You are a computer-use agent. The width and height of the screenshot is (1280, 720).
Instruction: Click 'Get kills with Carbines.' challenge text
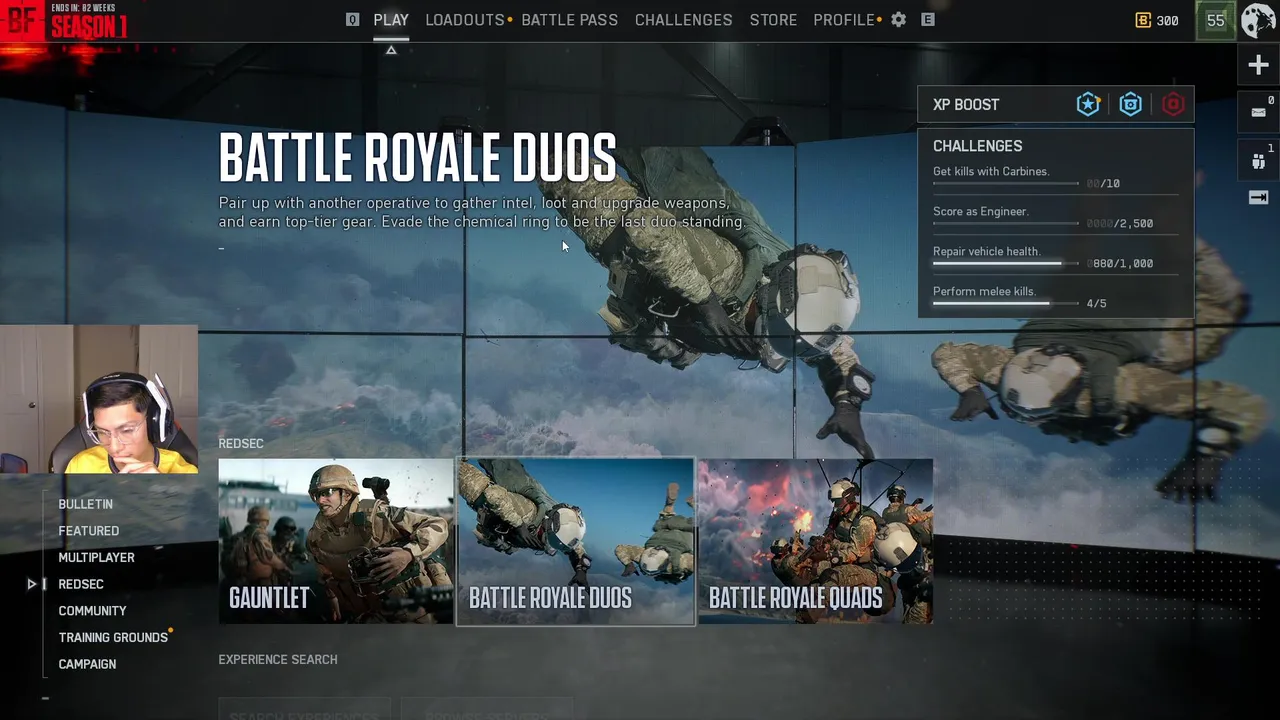pos(991,172)
